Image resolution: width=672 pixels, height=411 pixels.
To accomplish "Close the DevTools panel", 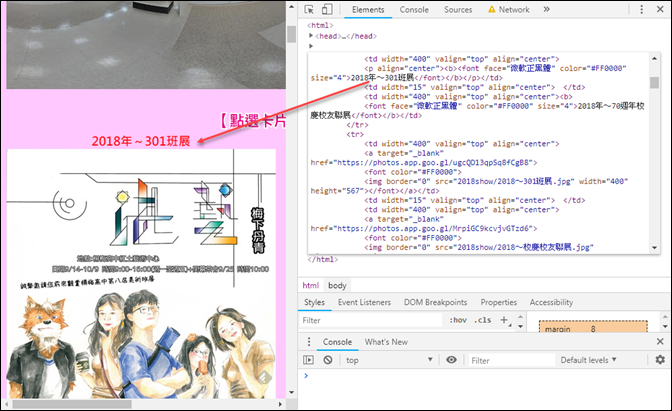I will [x=660, y=9].
